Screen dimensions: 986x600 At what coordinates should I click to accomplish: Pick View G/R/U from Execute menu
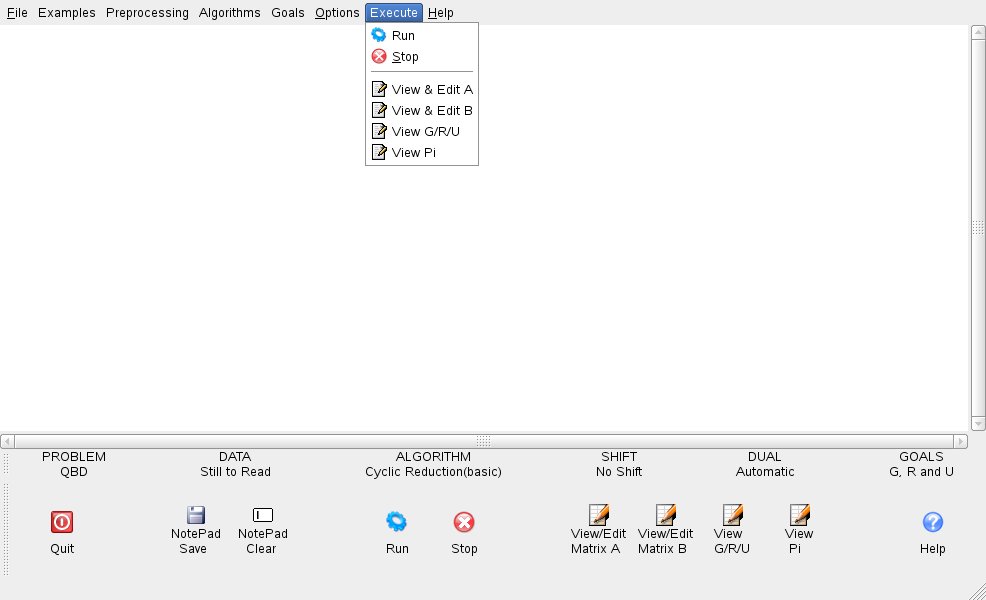point(425,132)
